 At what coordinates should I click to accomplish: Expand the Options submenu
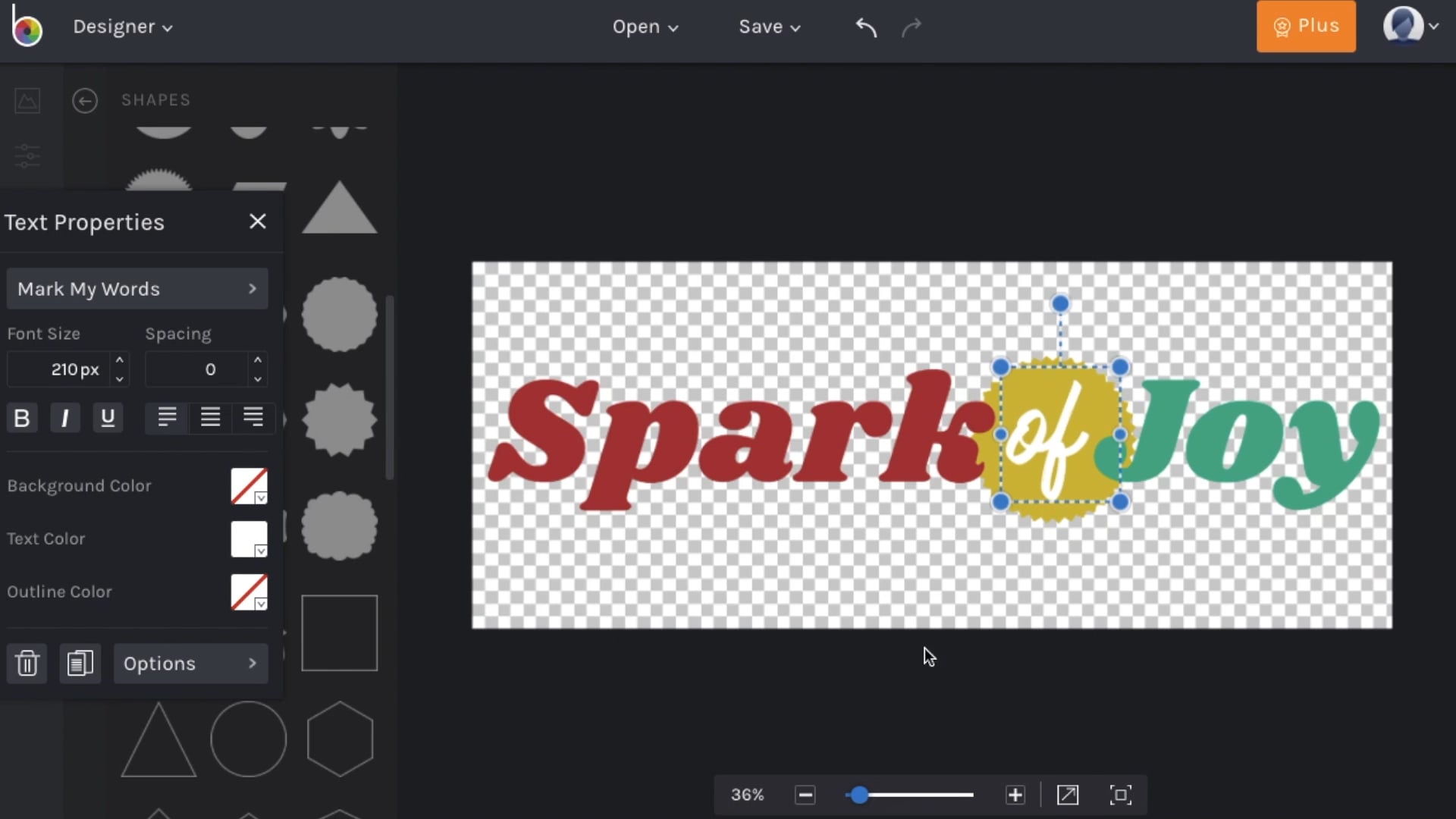191,664
